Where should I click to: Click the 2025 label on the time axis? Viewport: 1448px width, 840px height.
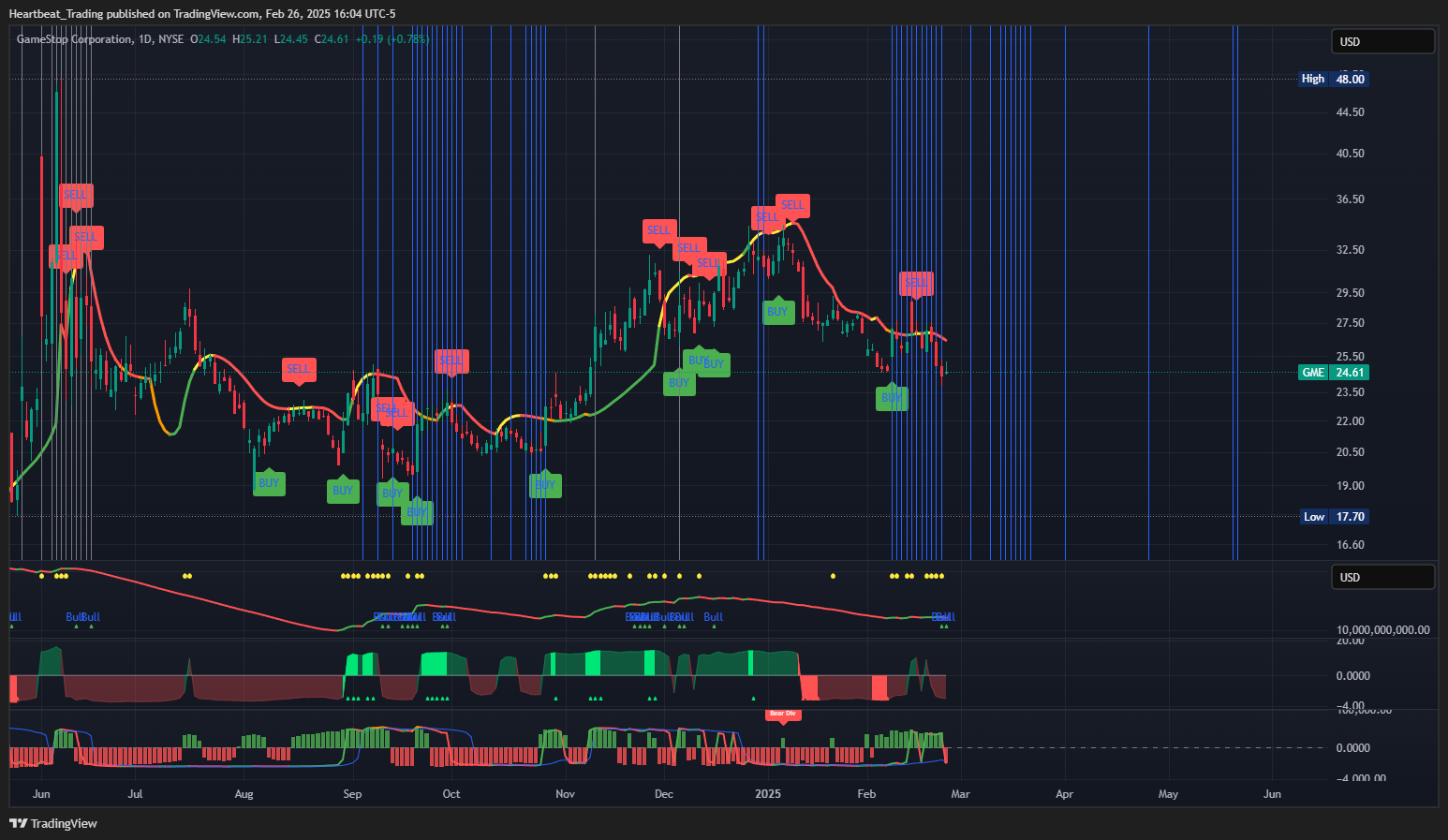[768, 794]
